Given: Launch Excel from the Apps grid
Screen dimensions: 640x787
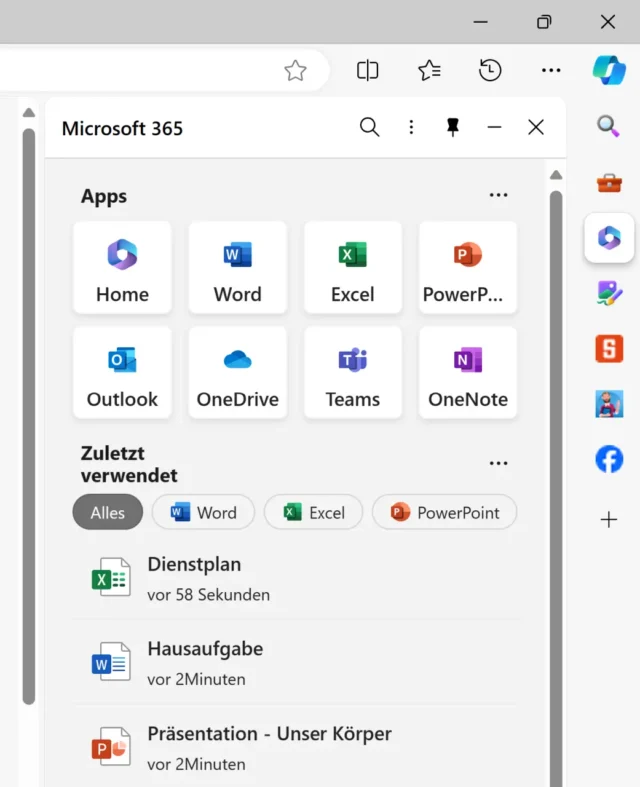Looking at the screenshot, I should 352,267.
